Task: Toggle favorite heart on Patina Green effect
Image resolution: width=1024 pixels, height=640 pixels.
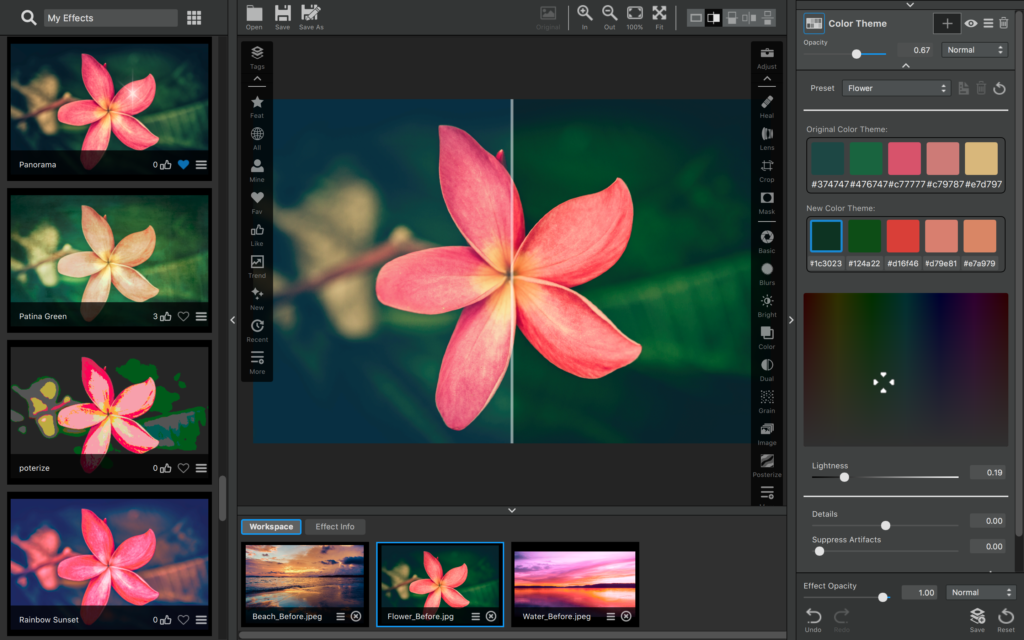Action: (184, 316)
